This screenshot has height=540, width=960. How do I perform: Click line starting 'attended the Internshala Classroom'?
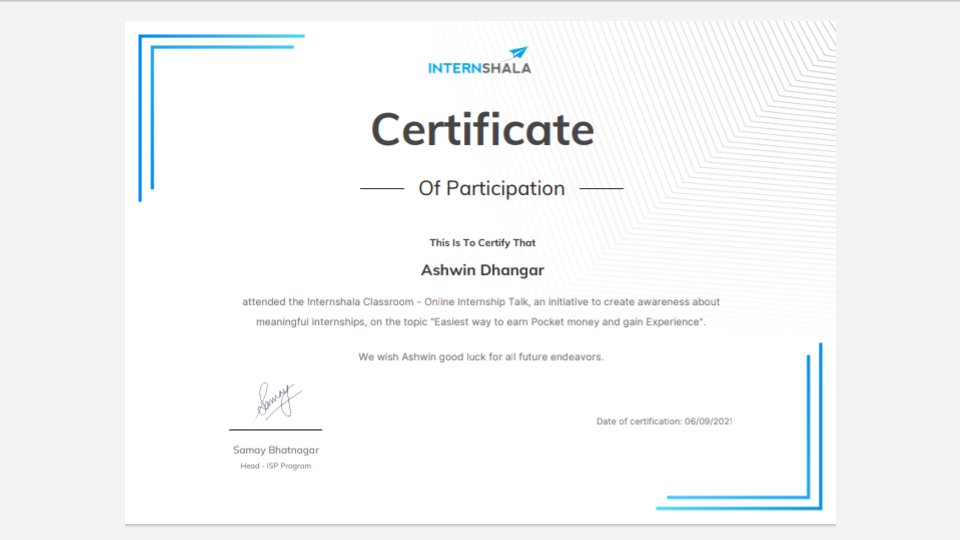click(x=481, y=302)
